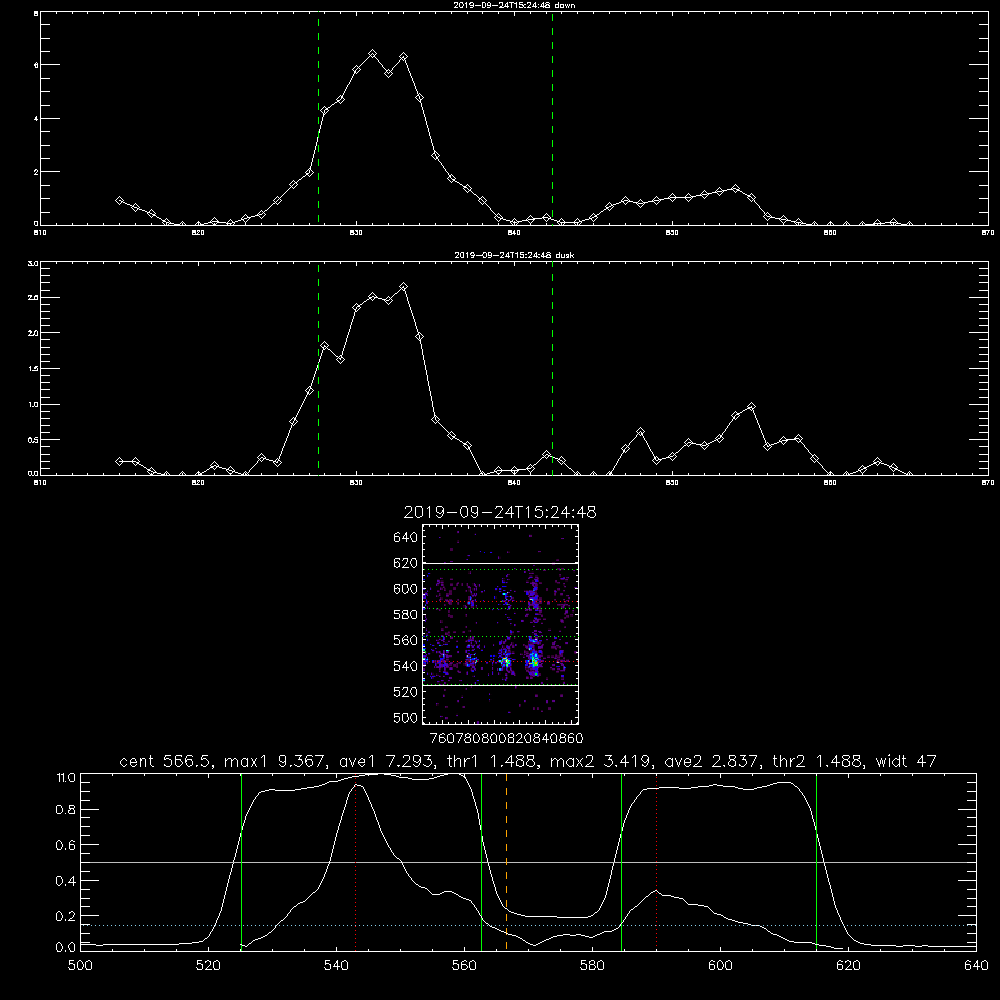Click the 560 y-axis label of image map
This screenshot has width=1000, height=1000.
405,640
